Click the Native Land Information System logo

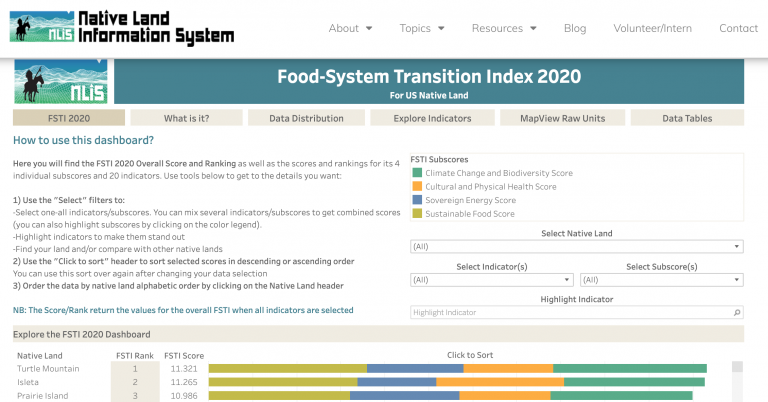[121, 27]
